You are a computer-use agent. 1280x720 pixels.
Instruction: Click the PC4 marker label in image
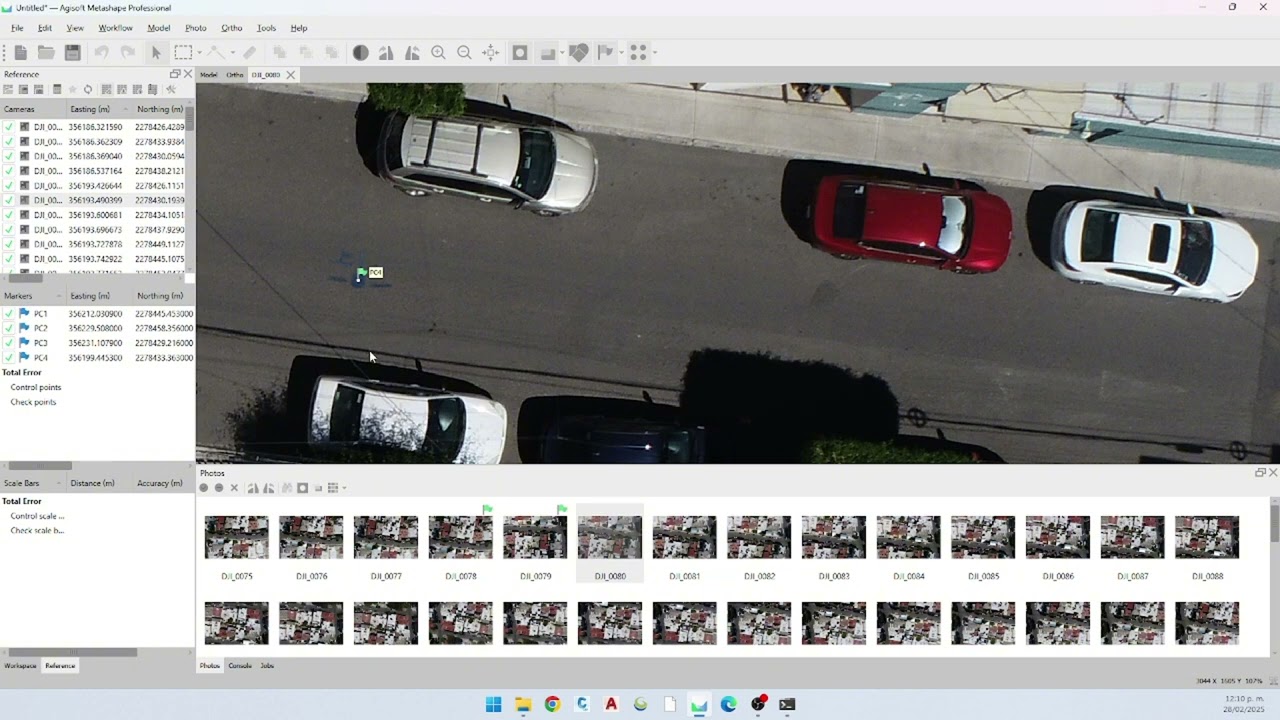[375, 272]
